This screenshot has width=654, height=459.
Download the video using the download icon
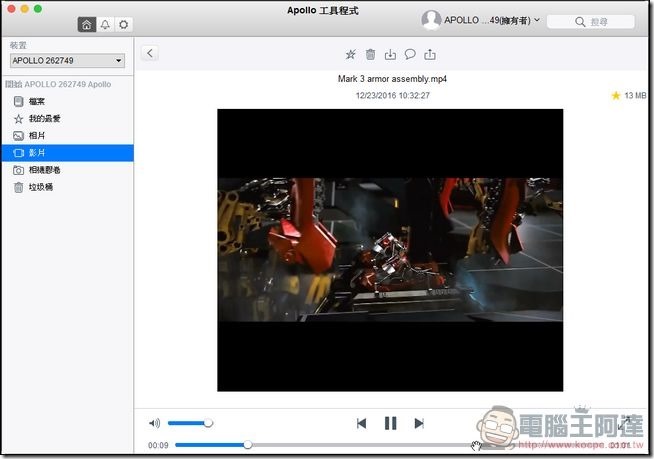click(390, 54)
